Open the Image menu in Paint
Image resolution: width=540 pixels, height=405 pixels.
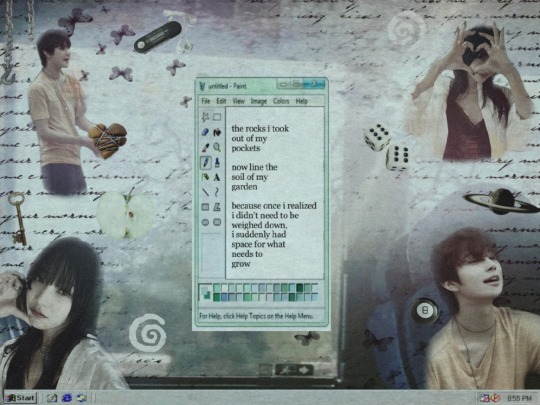[259, 101]
